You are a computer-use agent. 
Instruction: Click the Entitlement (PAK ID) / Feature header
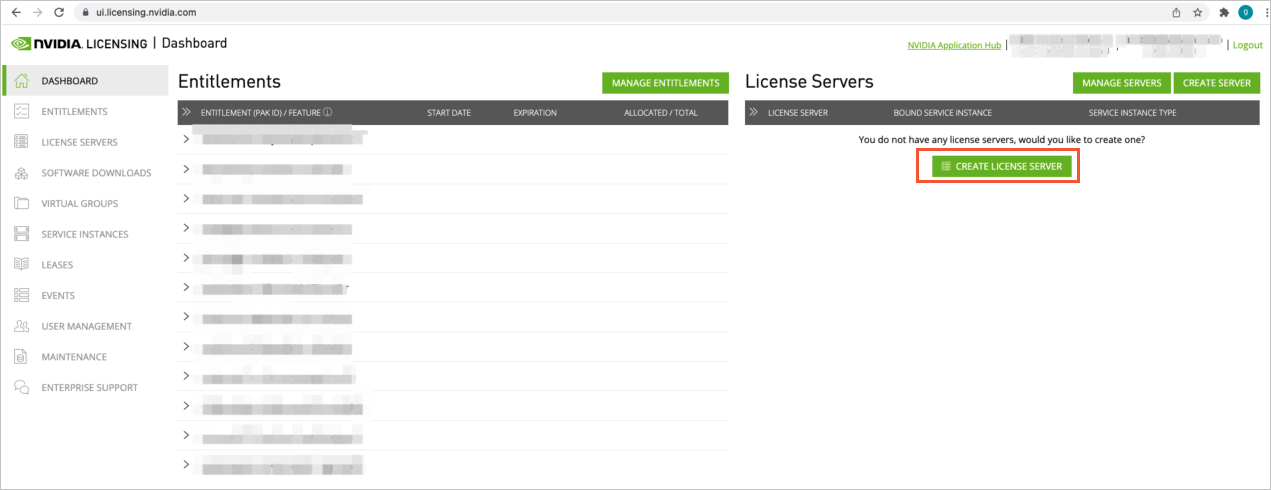(261, 113)
